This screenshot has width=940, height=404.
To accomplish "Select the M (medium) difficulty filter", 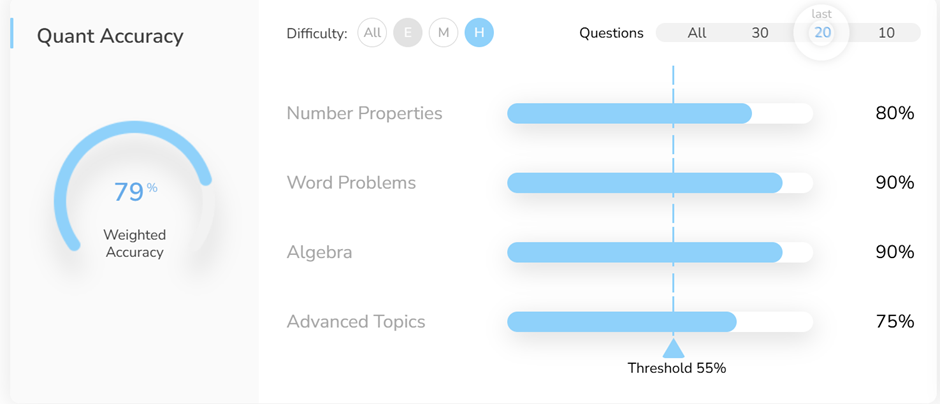I will click(x=443, y=33).
